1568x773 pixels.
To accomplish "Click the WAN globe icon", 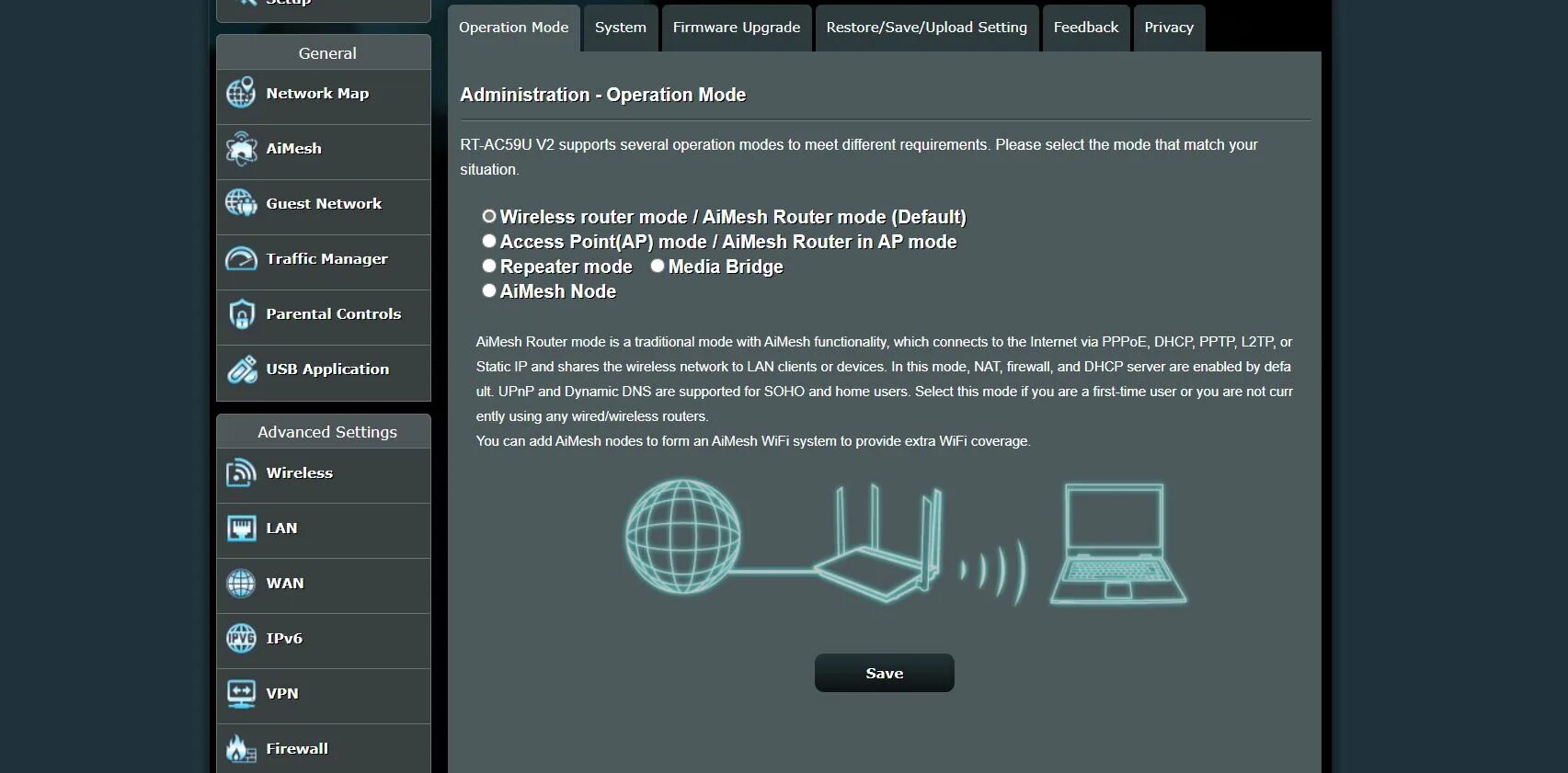I will pyautogui.click(x=241, y=583).
